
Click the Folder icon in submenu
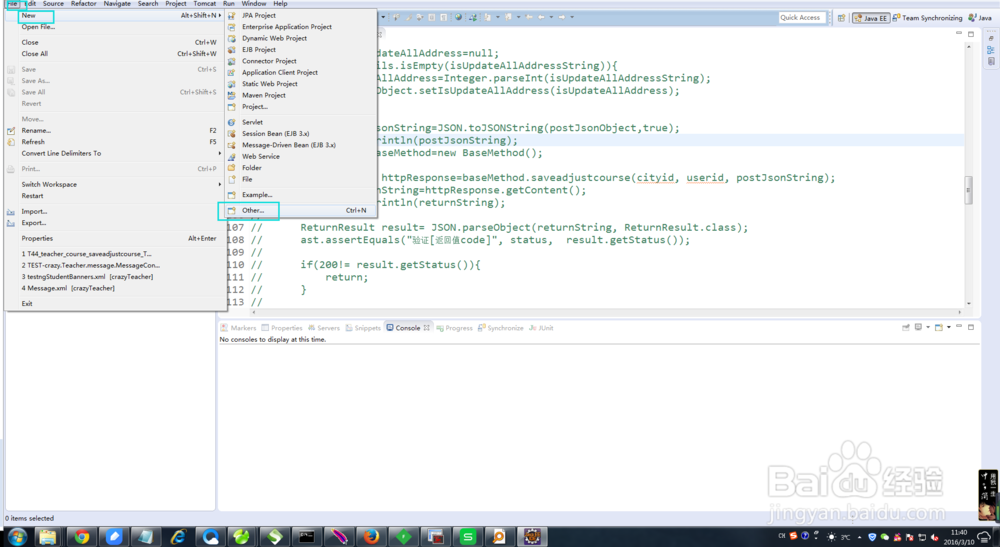[232, 168]
